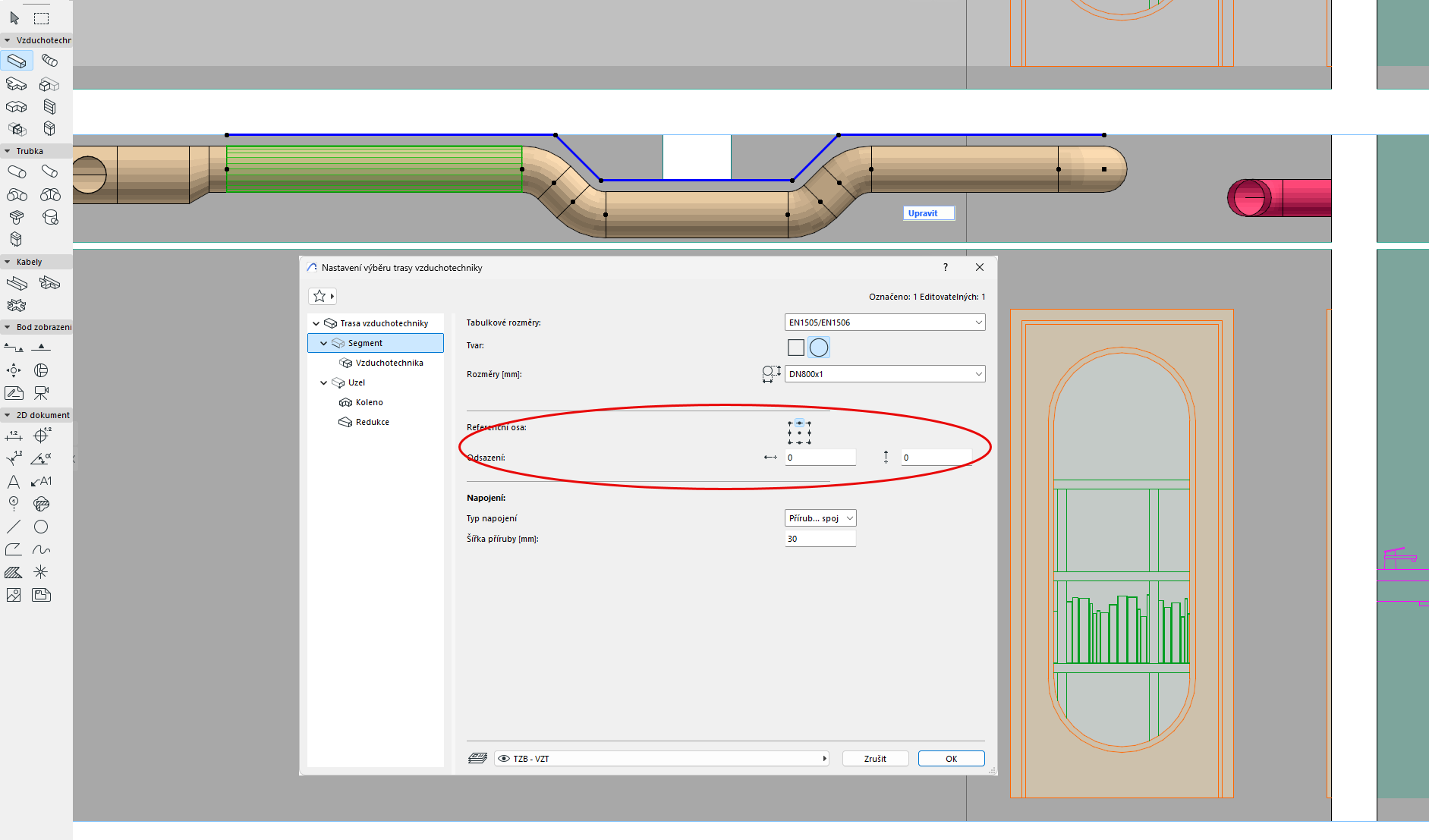The height and width of the screenshot is (840, 1429).
Task: Click the OK button
Action: [951, 759]
